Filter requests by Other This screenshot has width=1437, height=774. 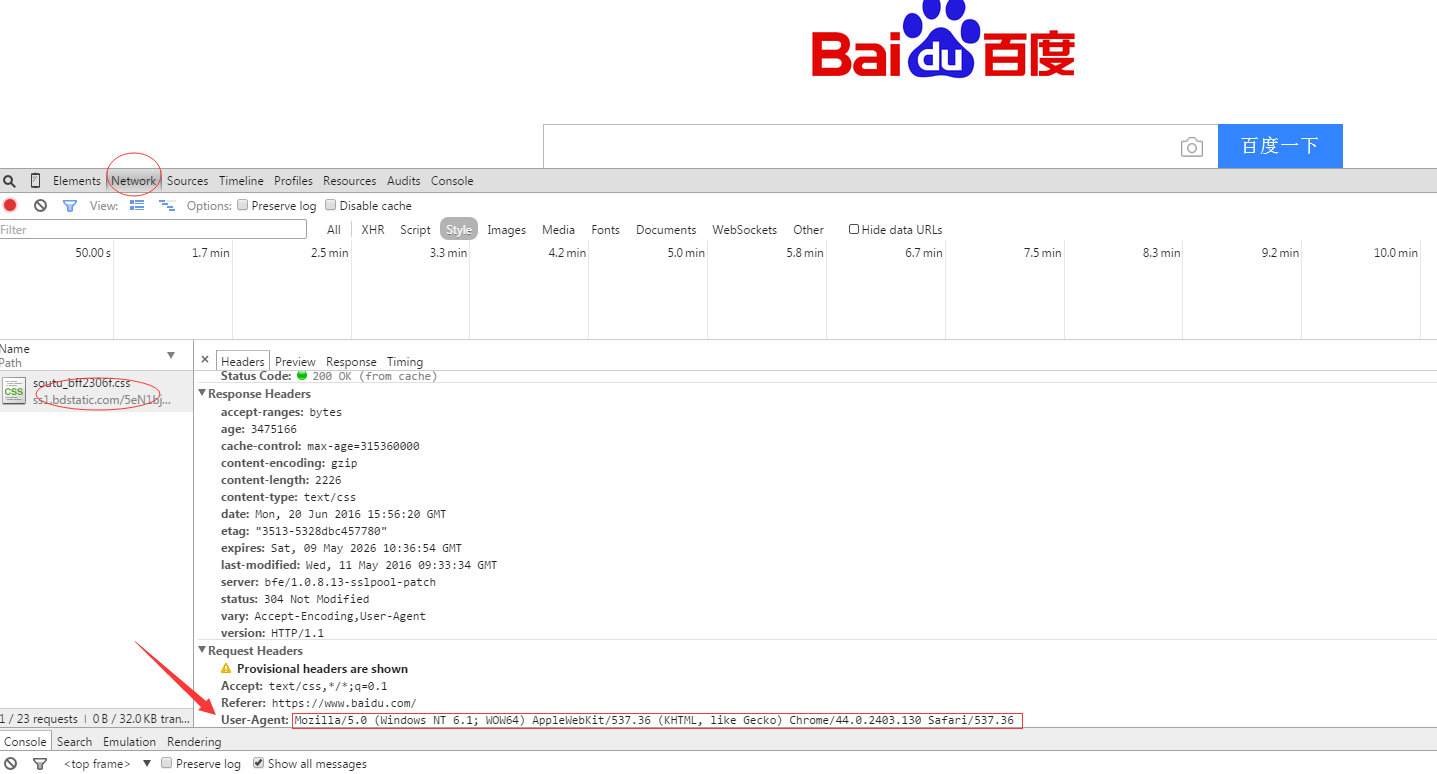click(809, 229)
